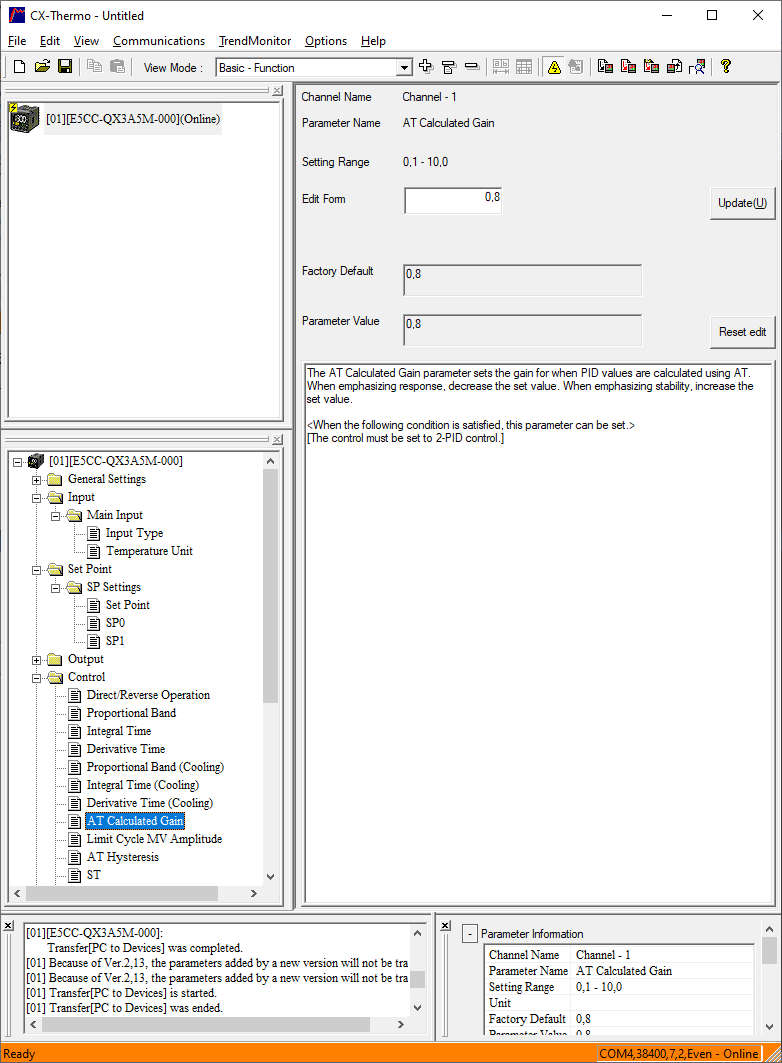Collapse the root [01]E5CC-QX3A5M-000 tree node
Image resolution: width=782 pixels, height=1063 pixels.
pyautogui.click(x=18, y=462)
